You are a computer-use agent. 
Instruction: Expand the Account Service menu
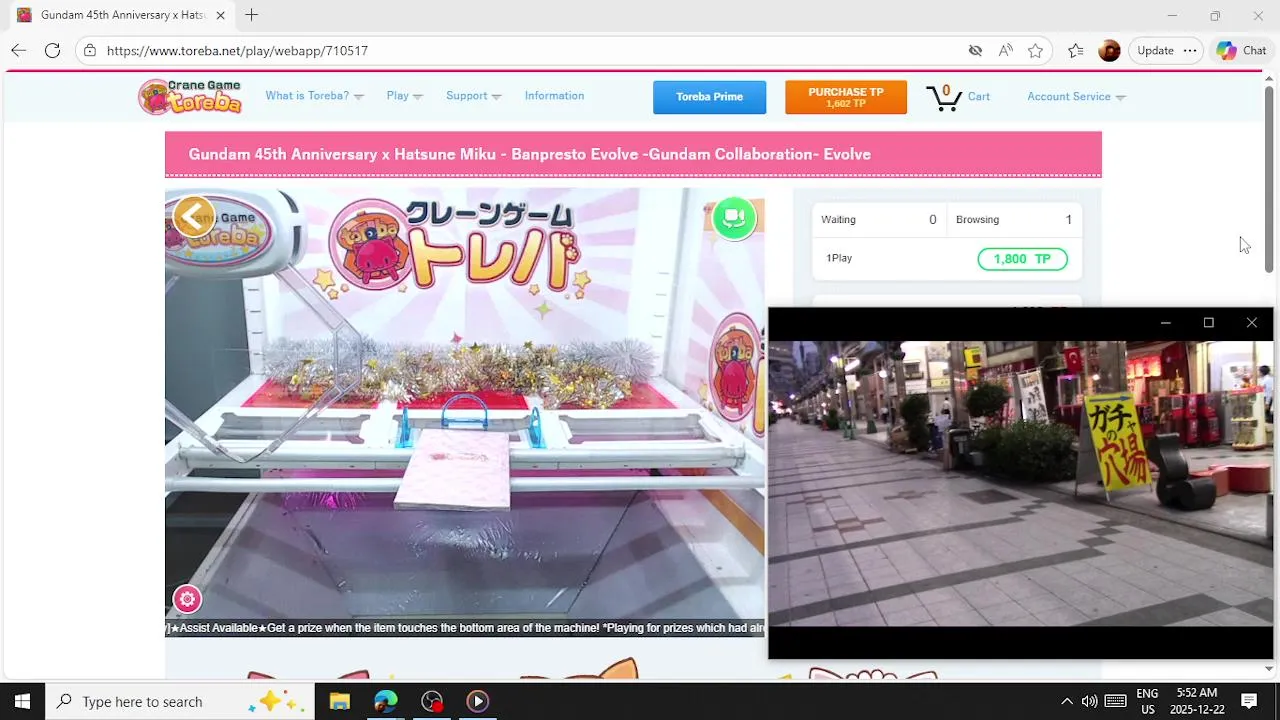click(1076, 97)
